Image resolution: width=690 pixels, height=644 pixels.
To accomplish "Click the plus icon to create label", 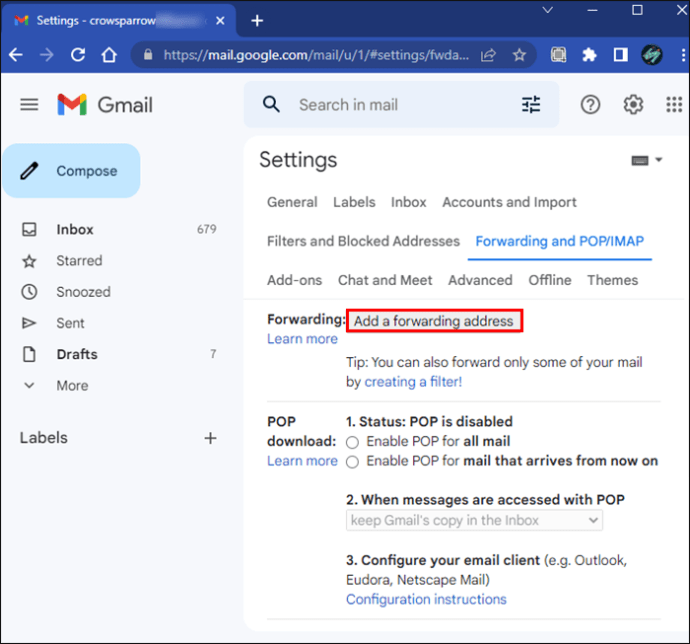I will pos(211,438).
